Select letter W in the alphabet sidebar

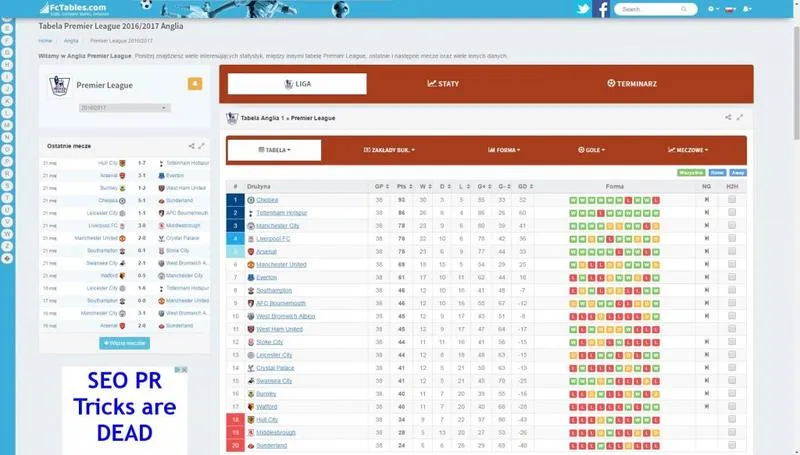point(7,234)
